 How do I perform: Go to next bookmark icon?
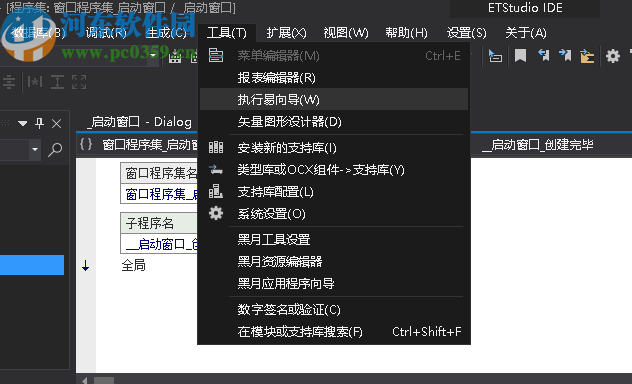pyautogui.click(x=565, y=56)
